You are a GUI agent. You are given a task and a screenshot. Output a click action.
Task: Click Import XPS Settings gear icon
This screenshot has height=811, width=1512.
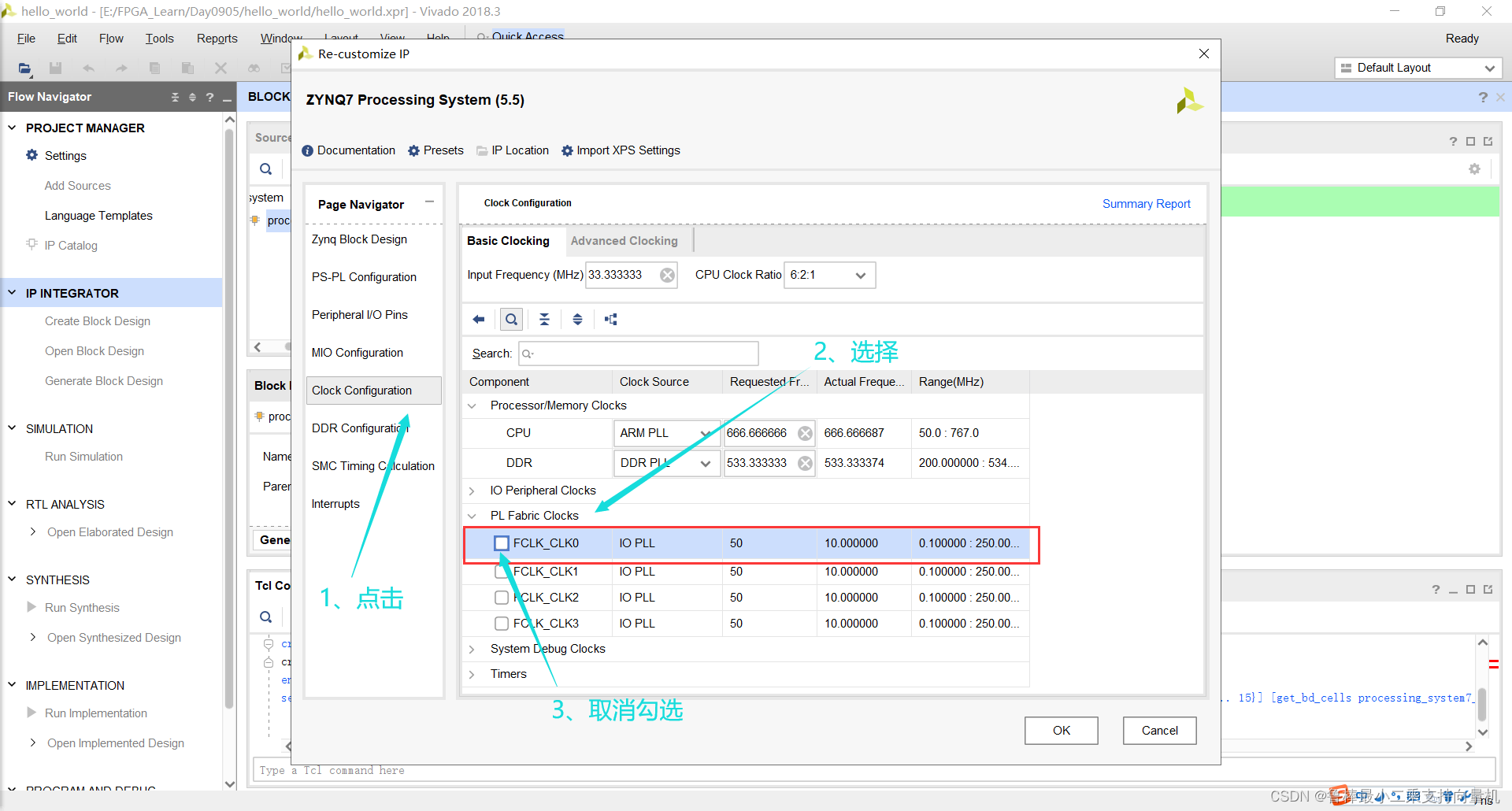[x=567, y=150]
